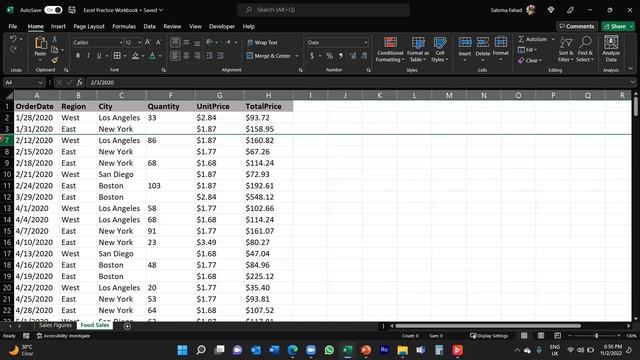This screenshot has width=640, height=360.
Task: Click the Increase Decimal icon
Action: pyautogui.click(x=353, y=56)
